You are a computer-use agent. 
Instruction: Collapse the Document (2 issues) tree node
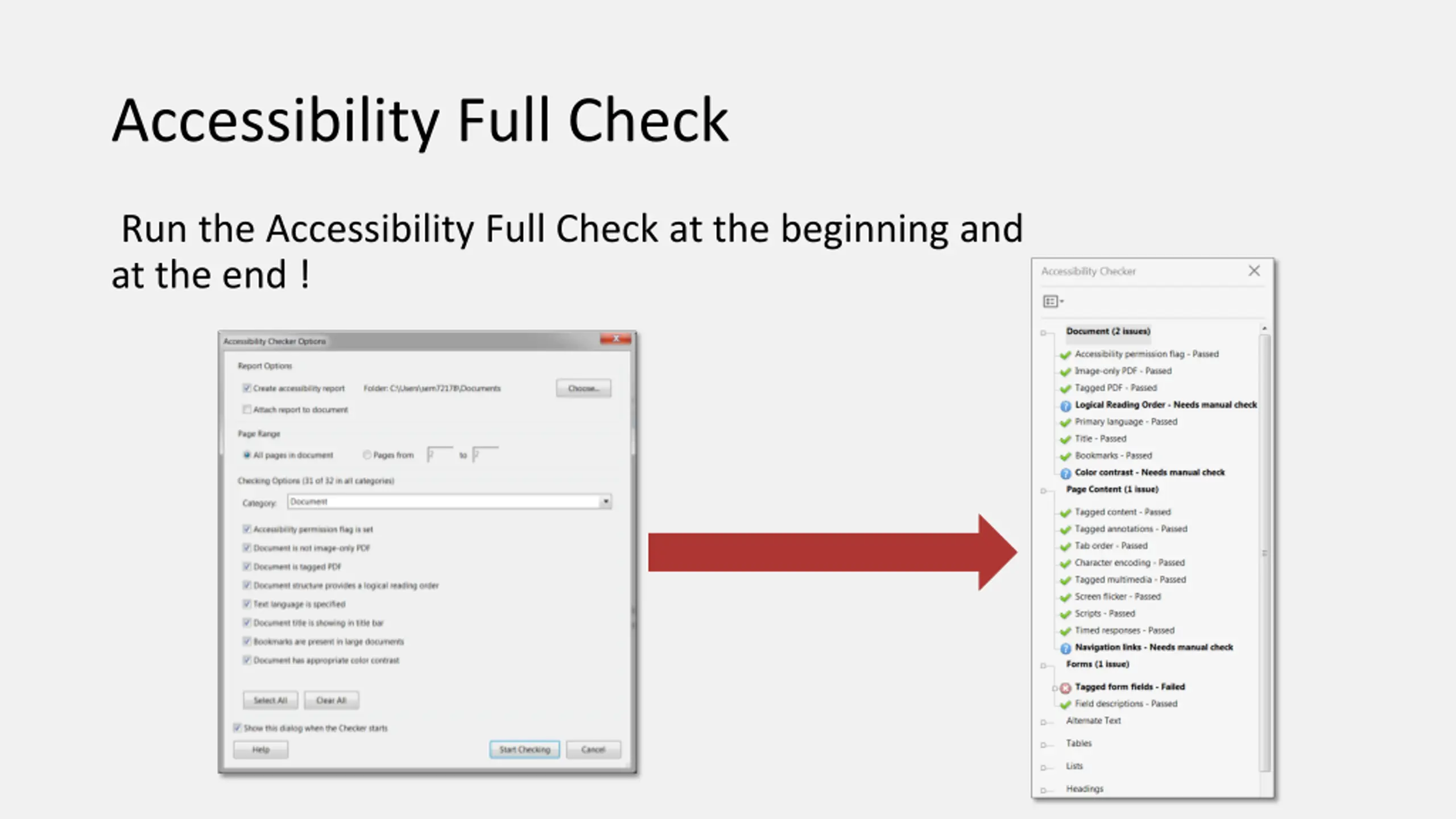pyautogui.click(x=1044, y=333)
